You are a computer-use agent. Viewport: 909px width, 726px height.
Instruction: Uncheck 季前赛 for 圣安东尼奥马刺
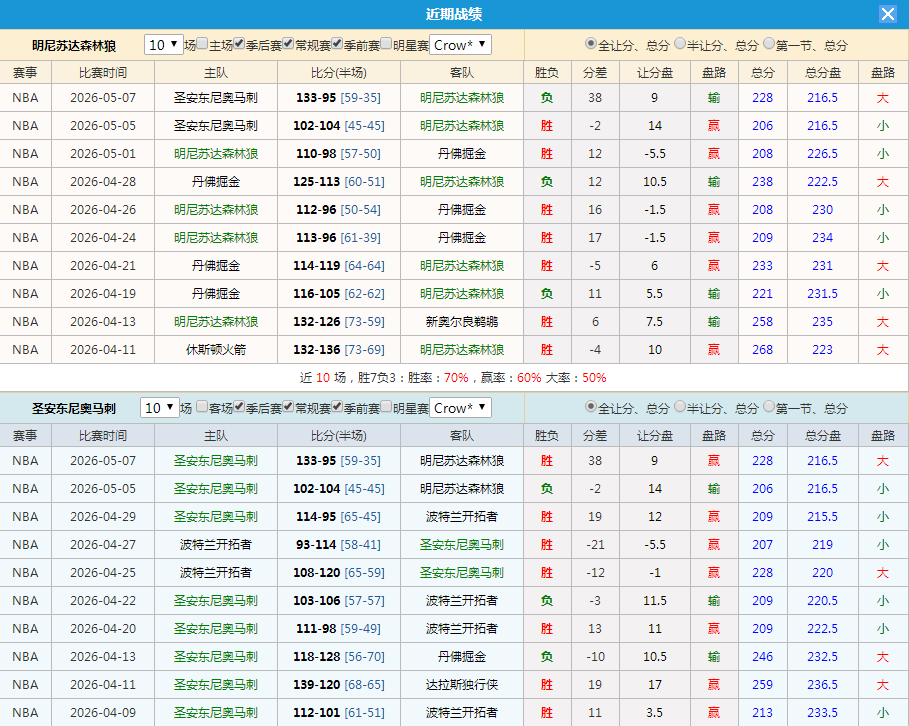coord(337,406)
